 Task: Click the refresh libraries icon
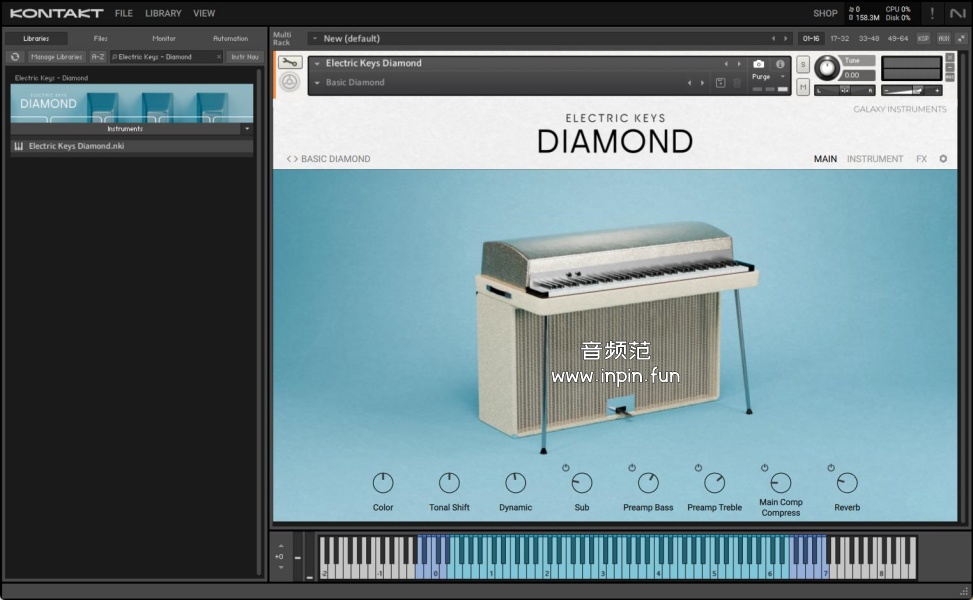pos(15,56)
